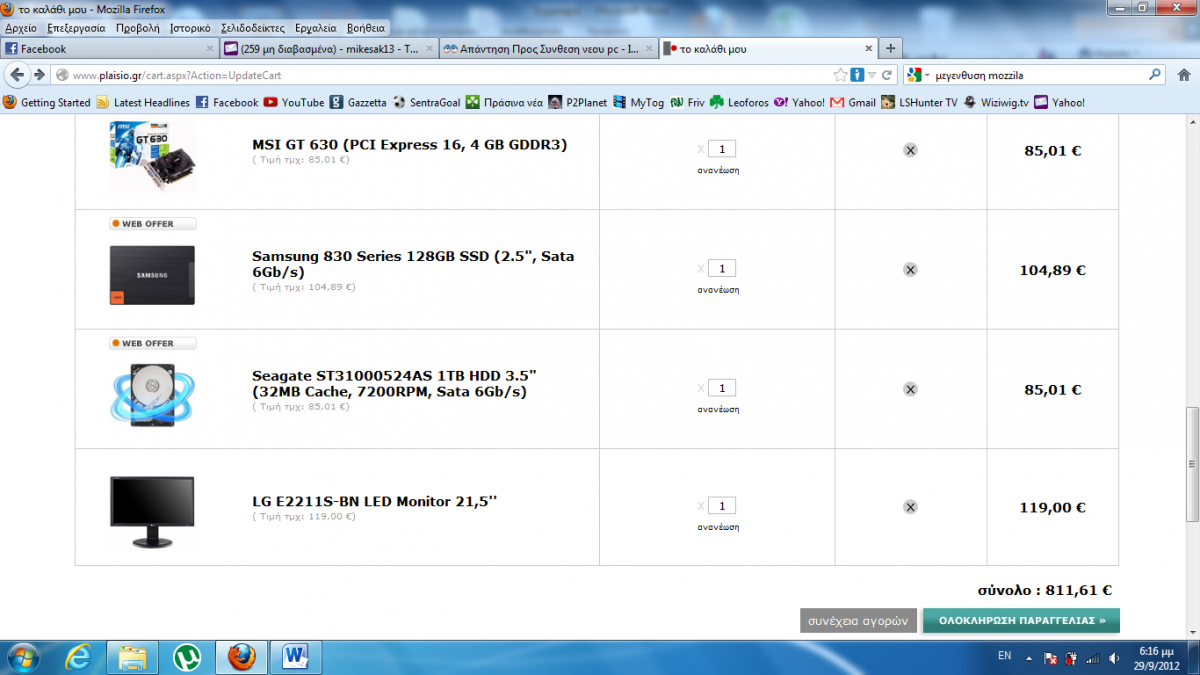
Task: Open the MSI GT 630 product link
Action: point(410,145)
